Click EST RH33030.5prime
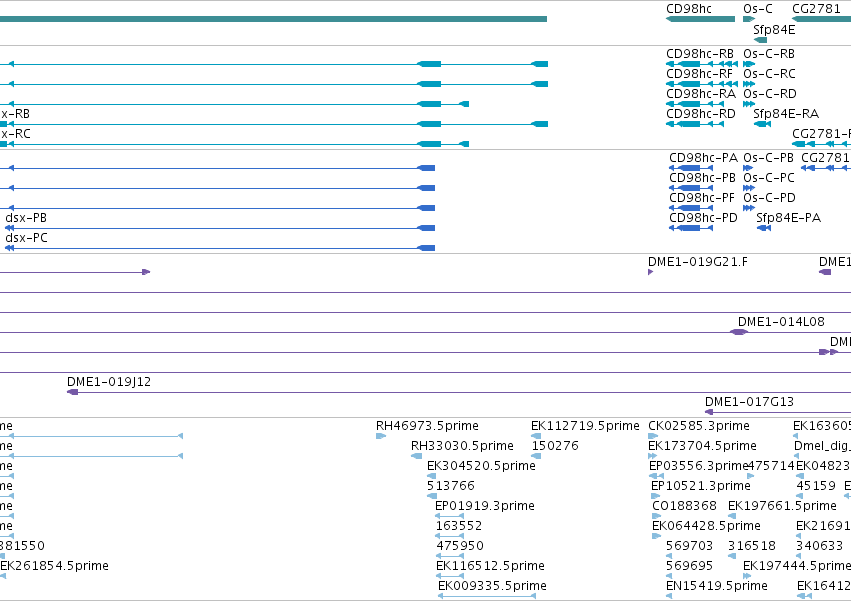The width and height of the screenshot is (851, 601). point(462,446)
